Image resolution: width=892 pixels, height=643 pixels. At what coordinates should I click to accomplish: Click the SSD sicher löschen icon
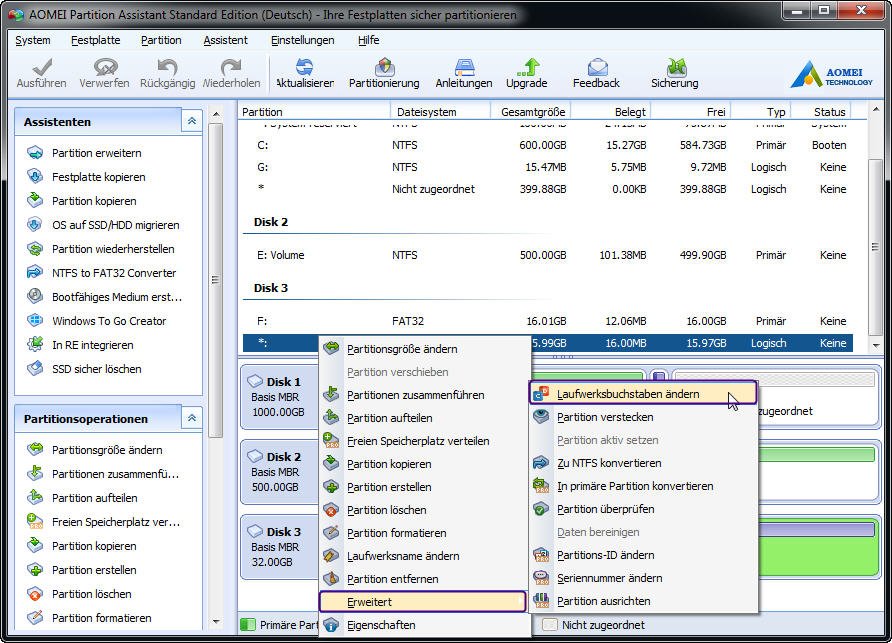(35, 369)
